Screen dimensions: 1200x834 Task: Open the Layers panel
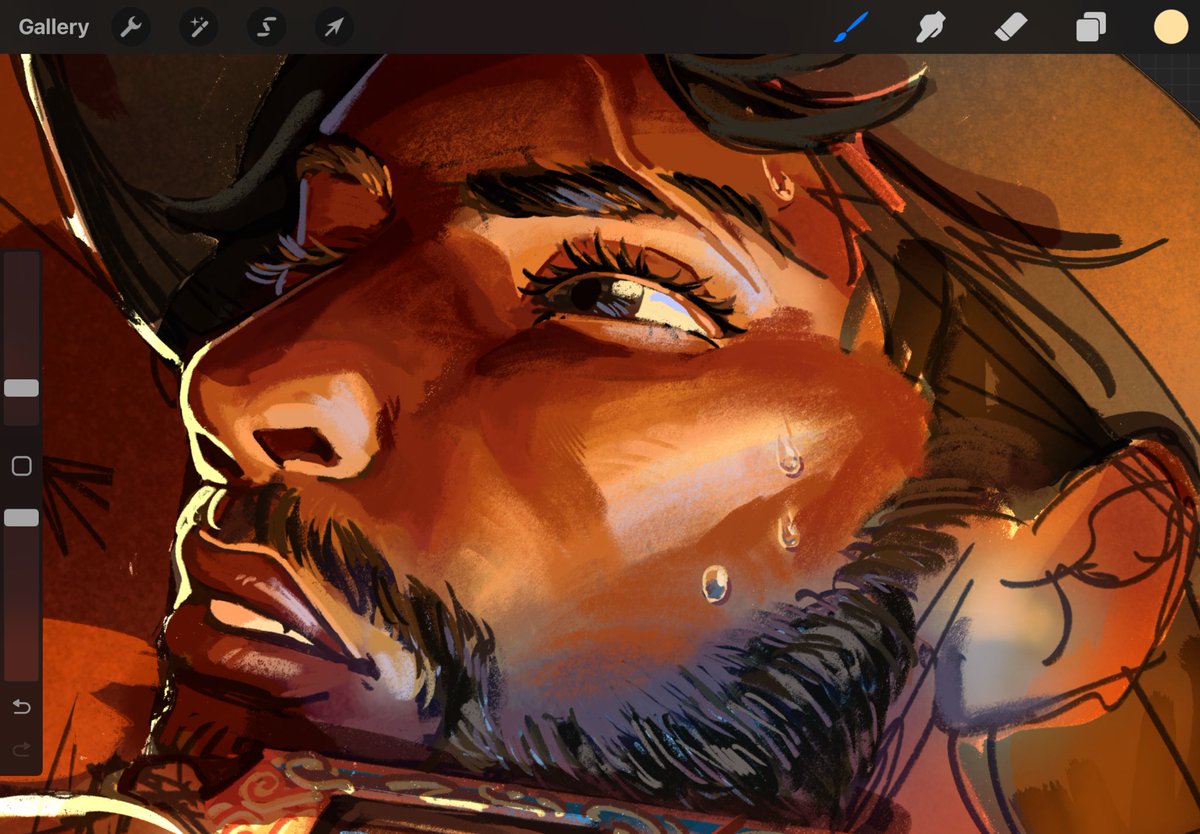click(1090, 27)
